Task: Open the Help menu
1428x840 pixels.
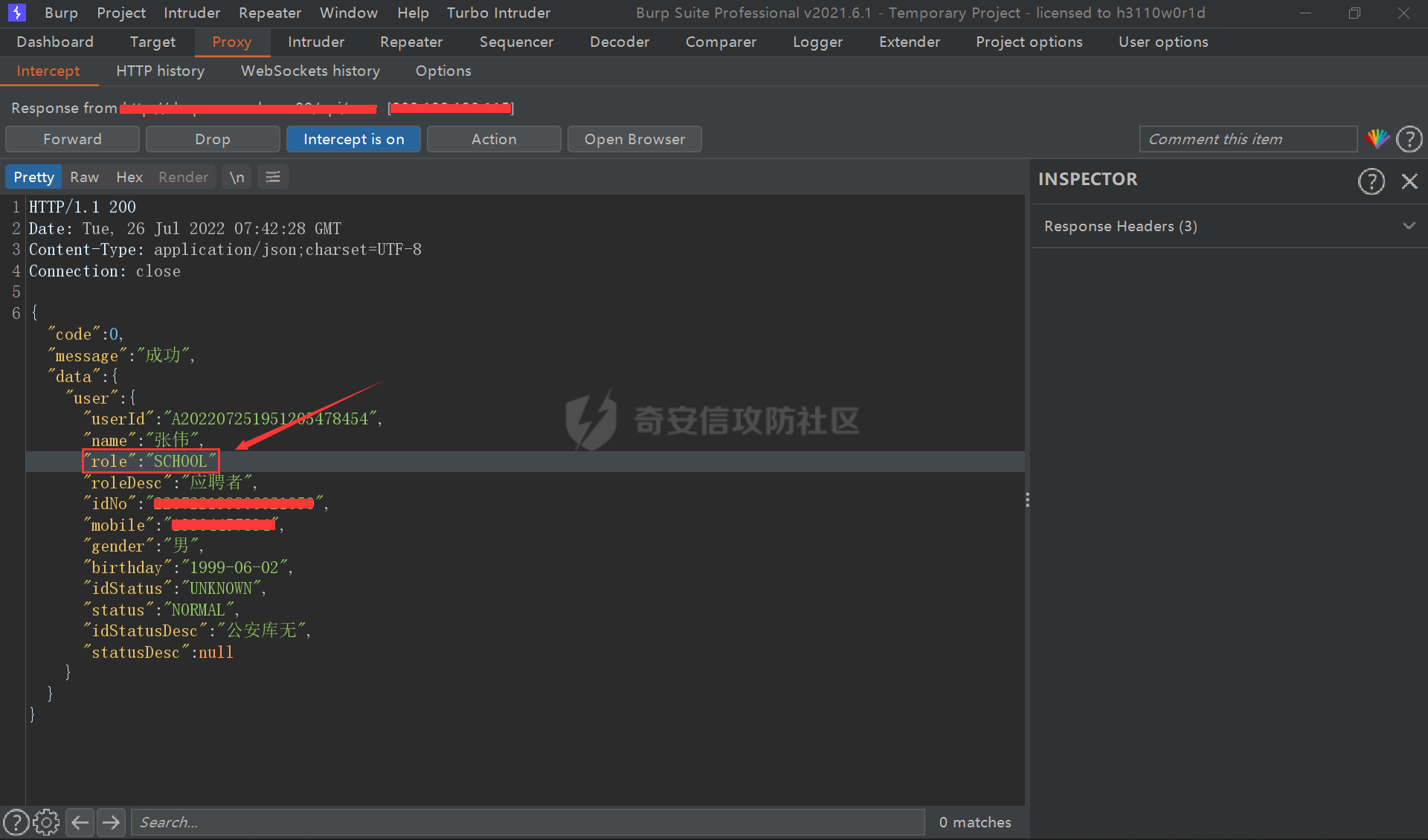Action: (413, 13)
